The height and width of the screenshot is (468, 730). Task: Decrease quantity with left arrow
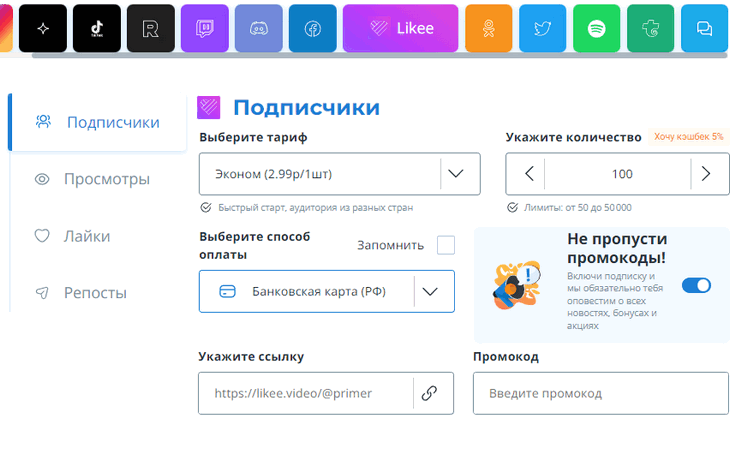(x=529, y=174)
